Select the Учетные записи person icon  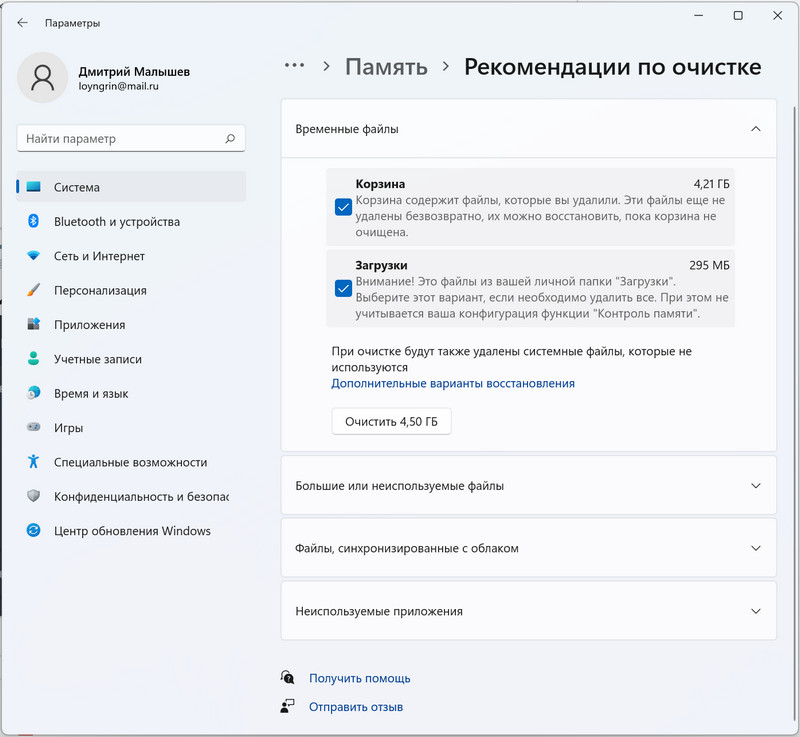(x=33, y=359)
